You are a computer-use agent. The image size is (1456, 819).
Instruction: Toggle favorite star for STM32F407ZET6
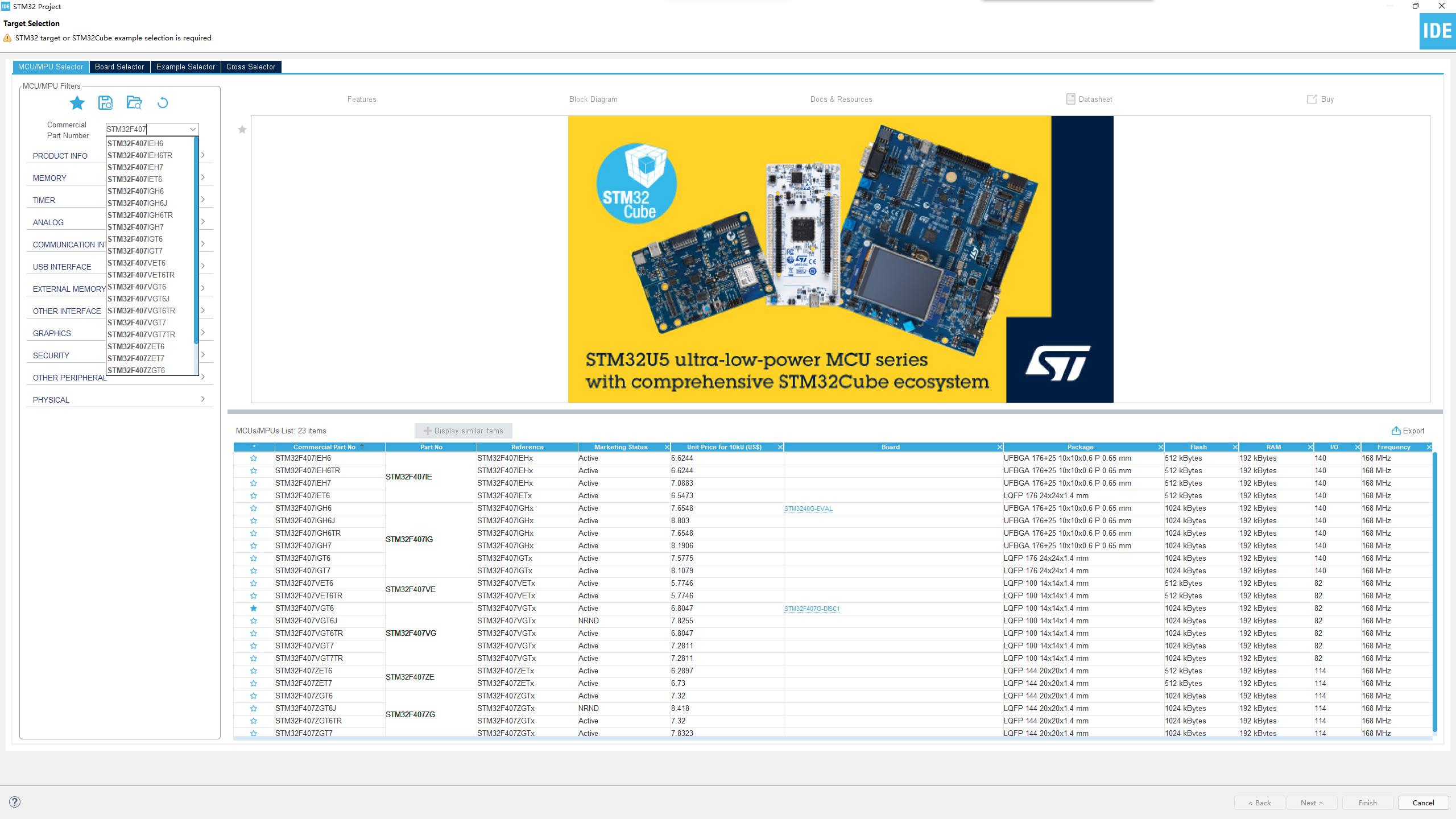pyautogui.click(x=254, y=671)
